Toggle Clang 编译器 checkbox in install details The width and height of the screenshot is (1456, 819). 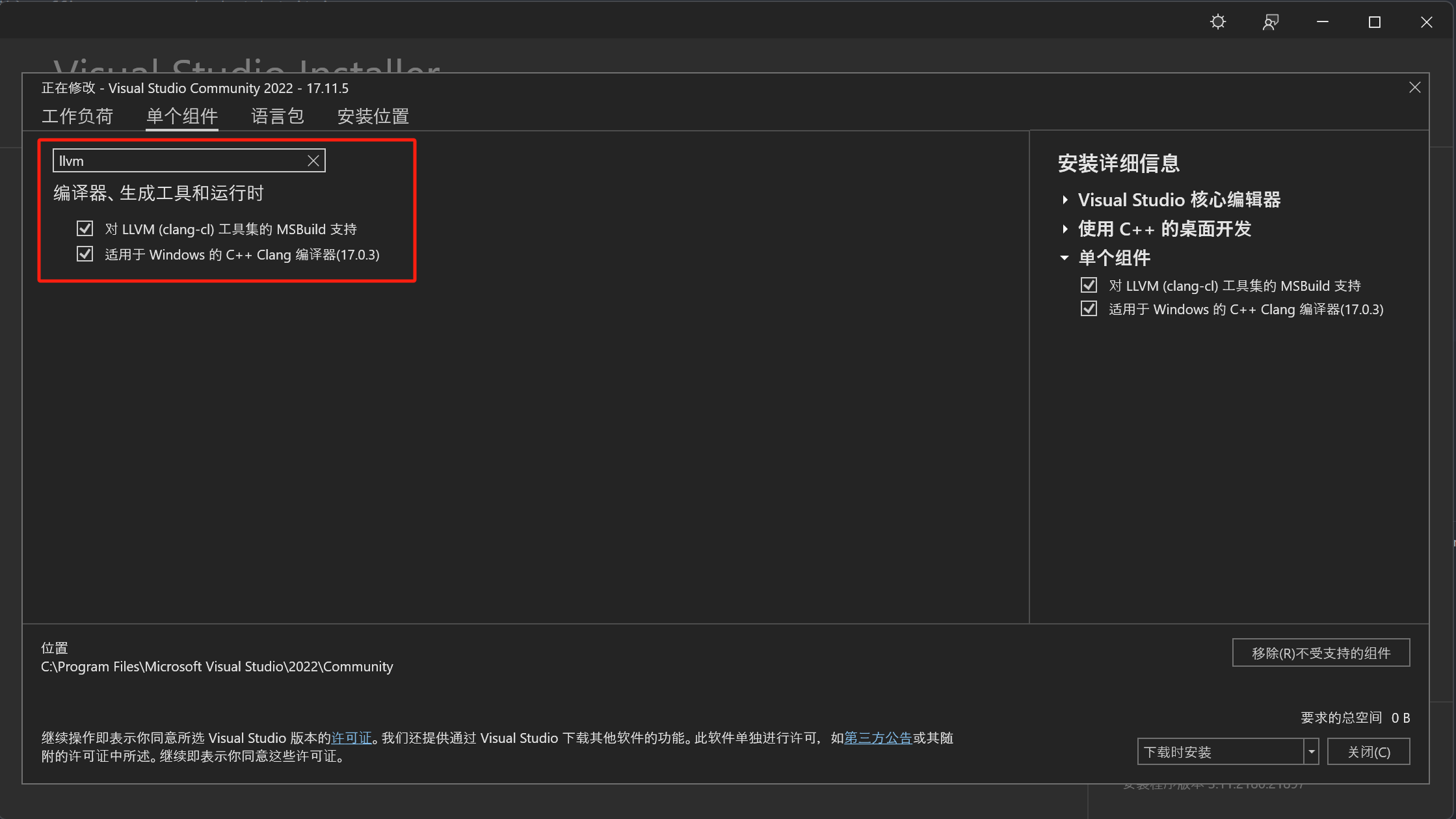click(1089, 308)
